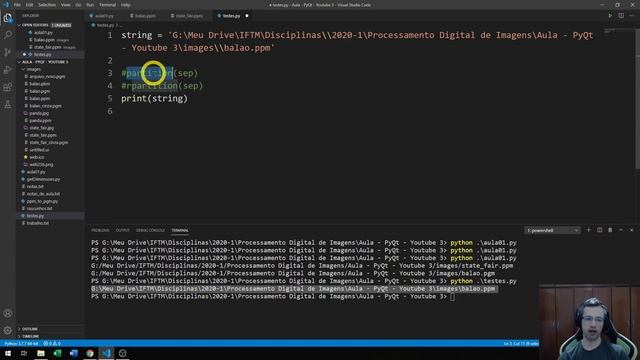
Task: Expand the Outline section
Action: pyautogui.click(x=30, y=329)
